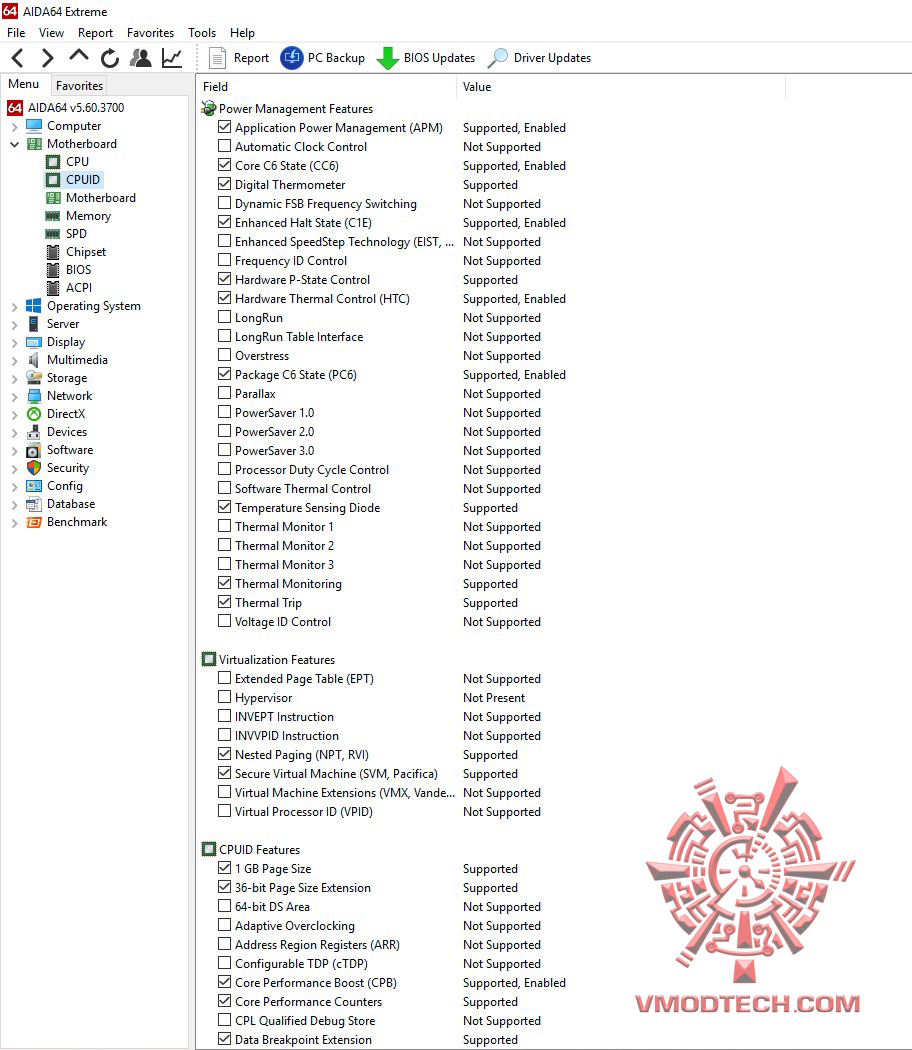Click the Driver Updates button label

coord(552,58)
